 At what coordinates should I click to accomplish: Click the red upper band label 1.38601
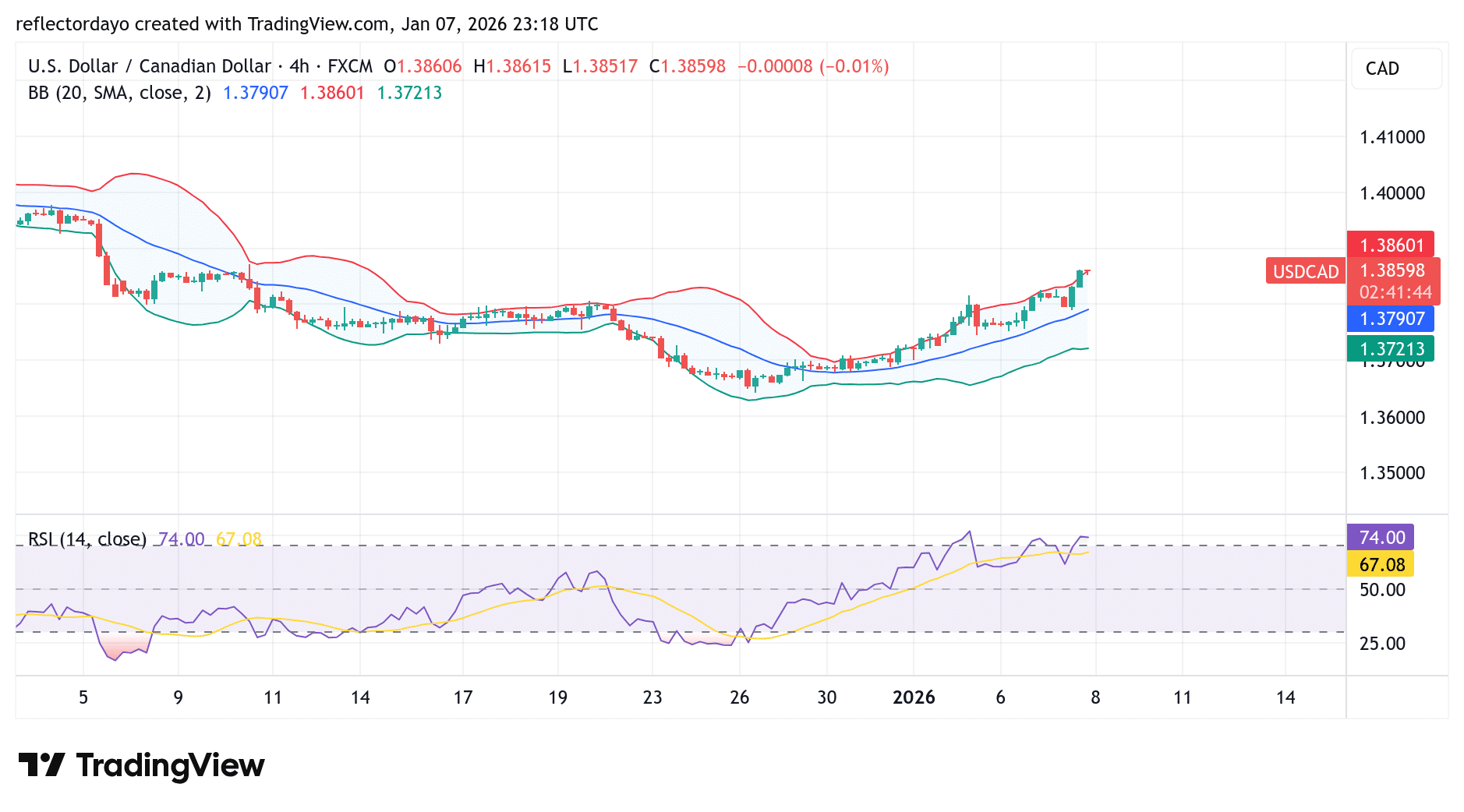tap(1391, 245)
